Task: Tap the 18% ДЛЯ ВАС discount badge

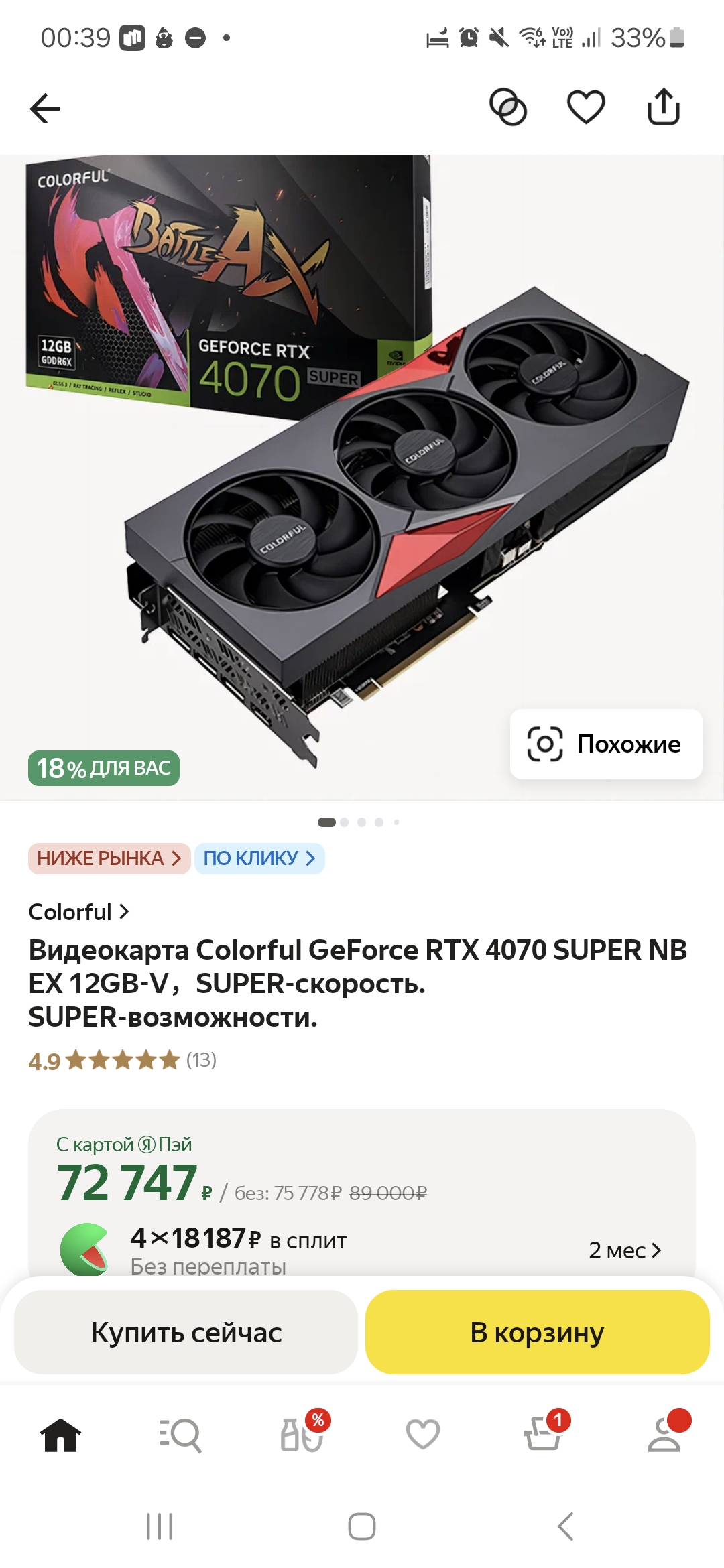Action: tap(104, 768)
